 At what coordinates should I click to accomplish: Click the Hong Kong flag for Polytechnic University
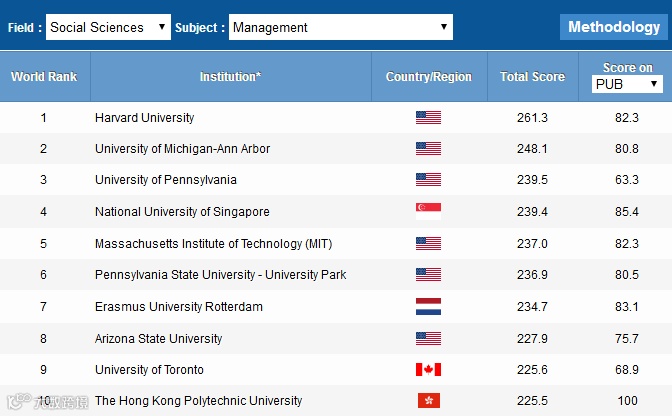[429, 401]
